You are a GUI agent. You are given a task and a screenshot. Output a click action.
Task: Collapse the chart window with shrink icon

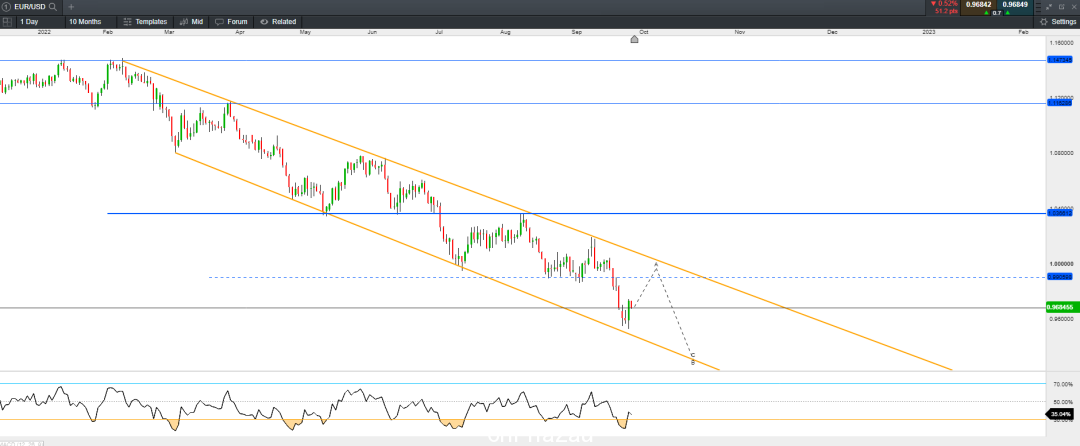point(1049,7)
